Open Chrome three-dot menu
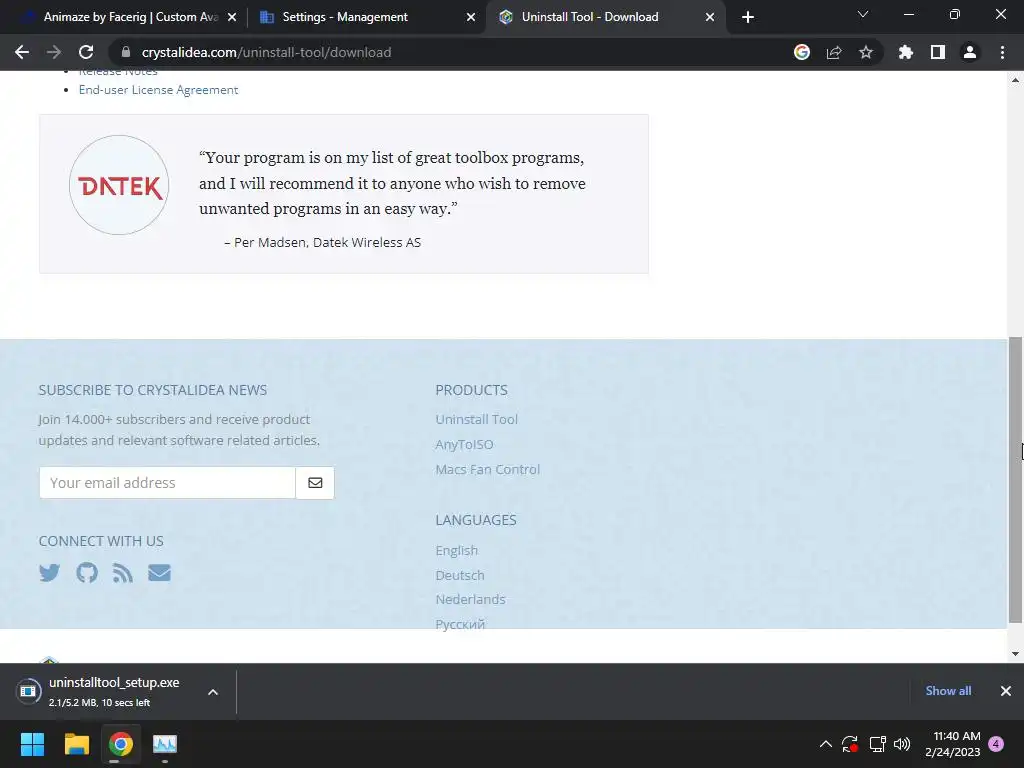 click(1002, 52)
